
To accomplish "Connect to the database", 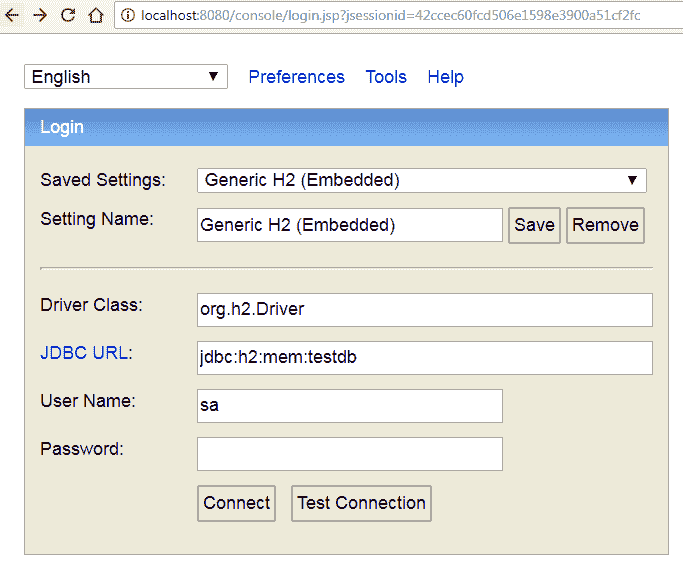I will 237,503.
